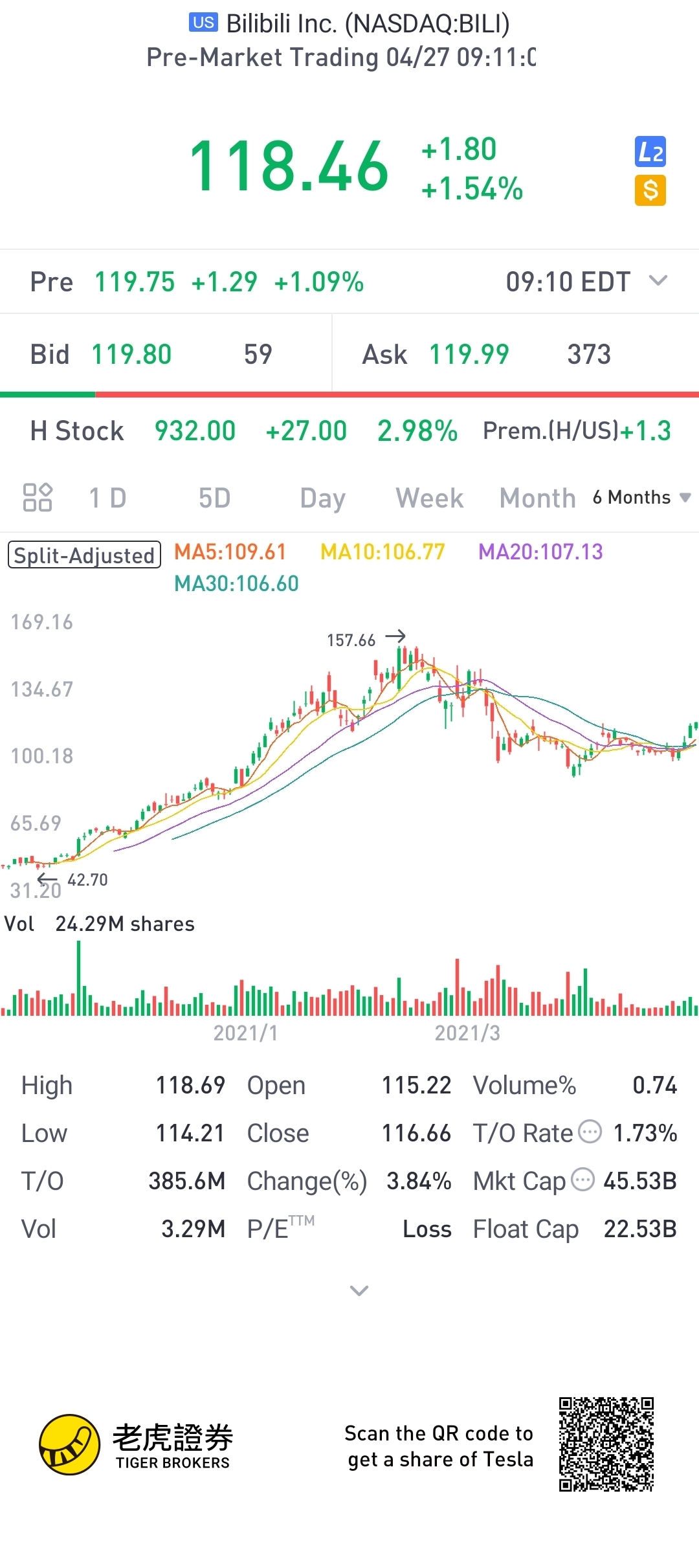Tap the T/O 385.6M stat
The height and width of the screenshot is (1568, 699).
pyautogui.click(x=123, y=1181)
